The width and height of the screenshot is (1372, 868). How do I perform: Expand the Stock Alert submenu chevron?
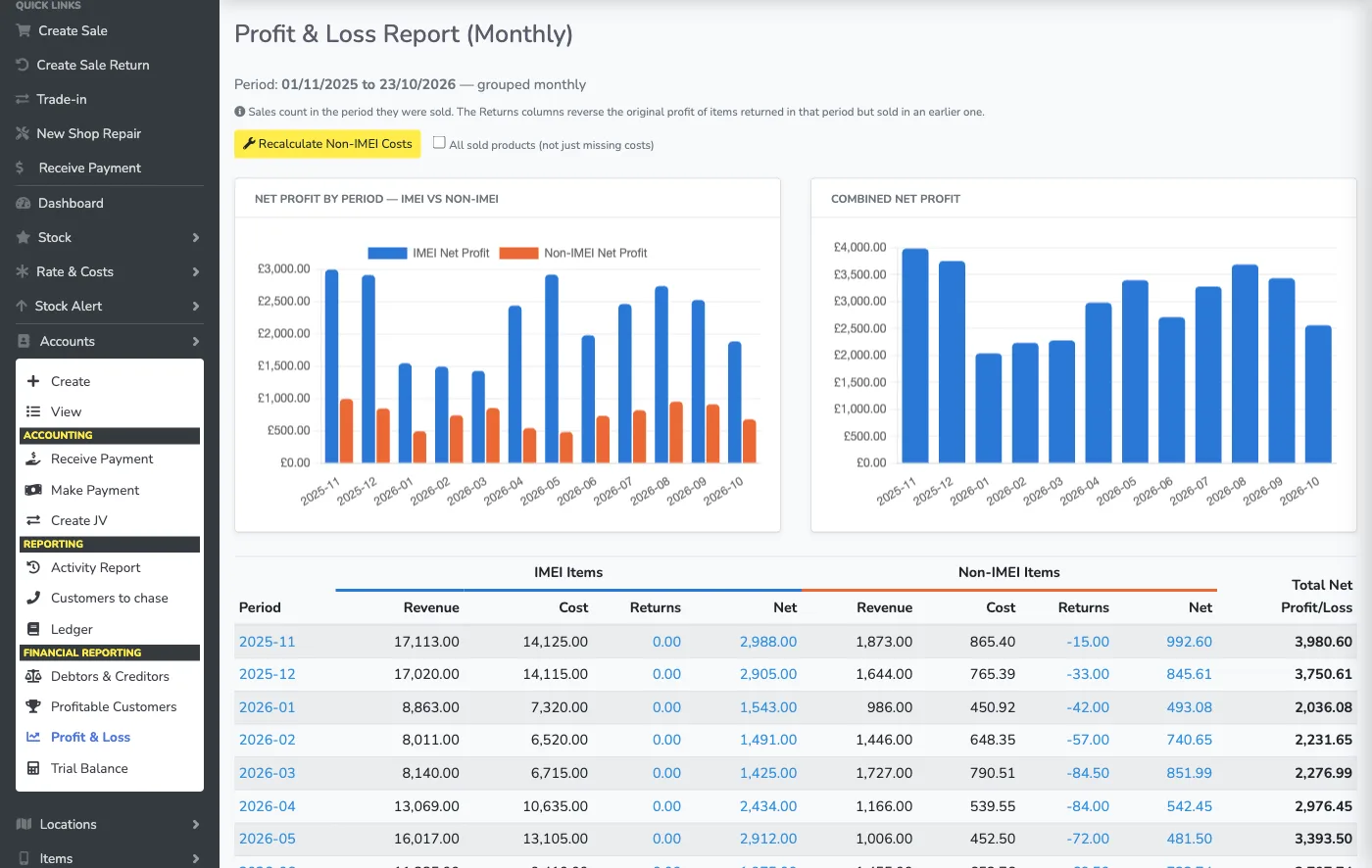(196, 306)
